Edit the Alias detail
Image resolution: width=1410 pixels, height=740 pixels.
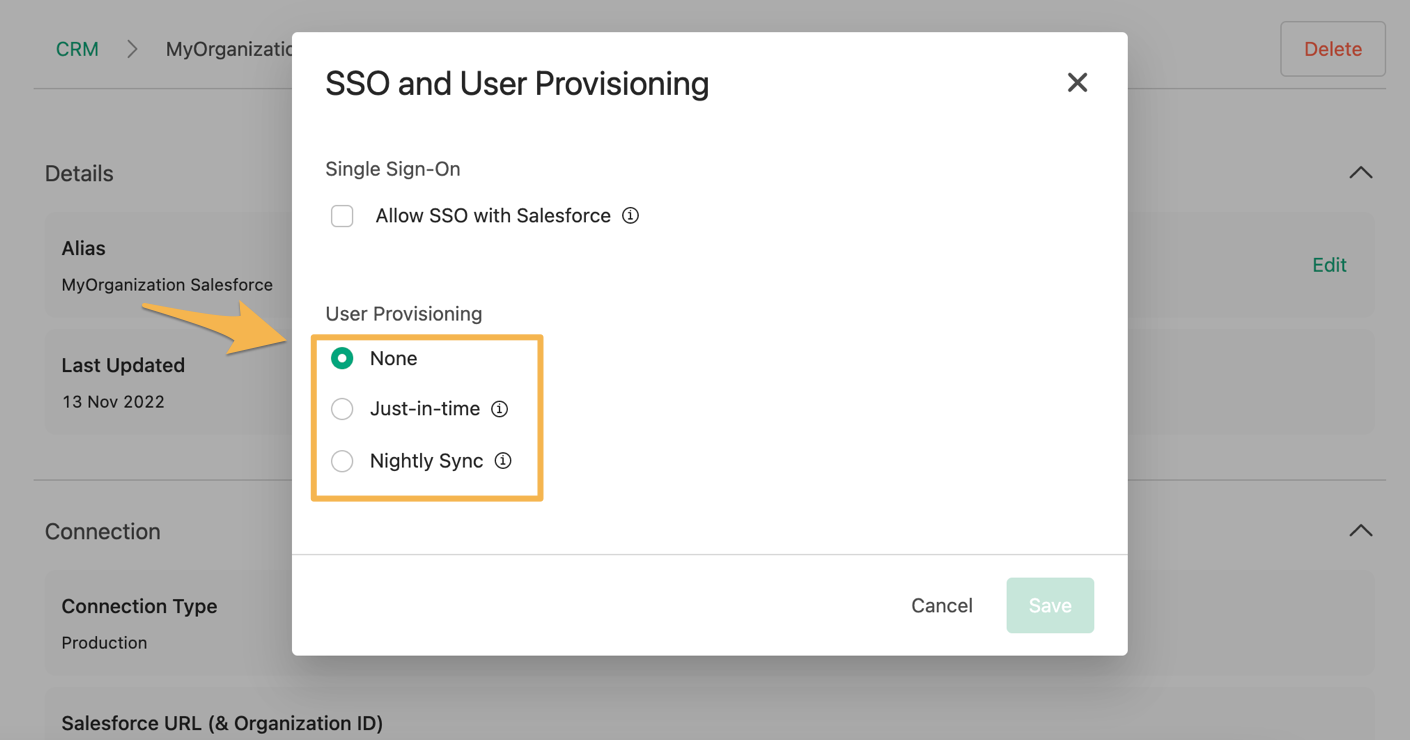coord(1329,265)
